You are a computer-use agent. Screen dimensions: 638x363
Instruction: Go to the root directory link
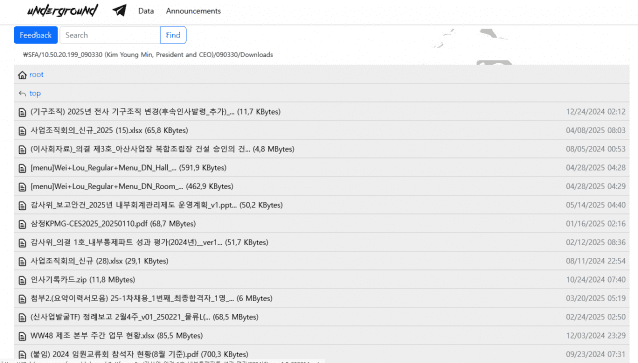(x=36, y=74)
